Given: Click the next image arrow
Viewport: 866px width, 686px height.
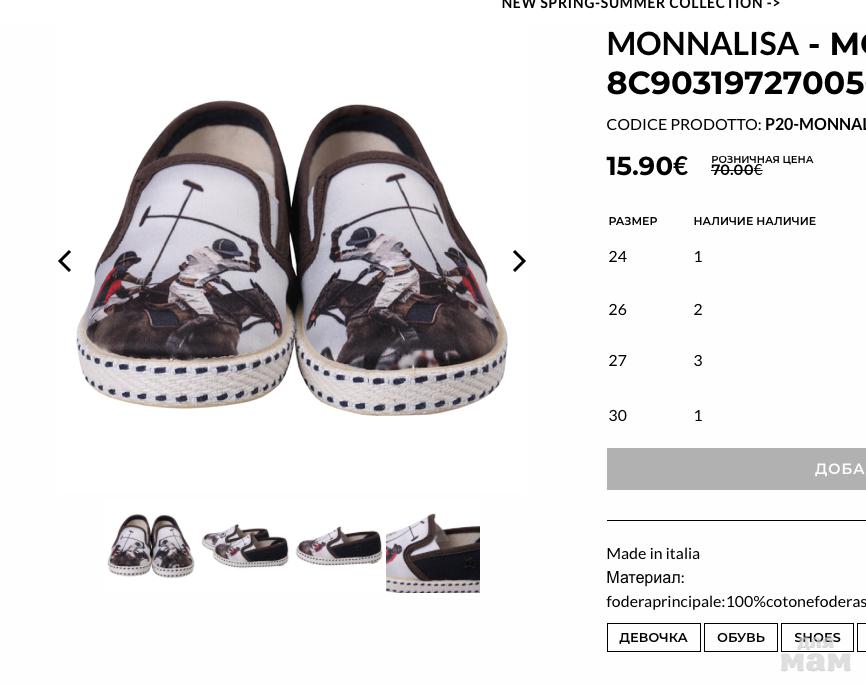Looking at the screenshot, I should (518, 261).
